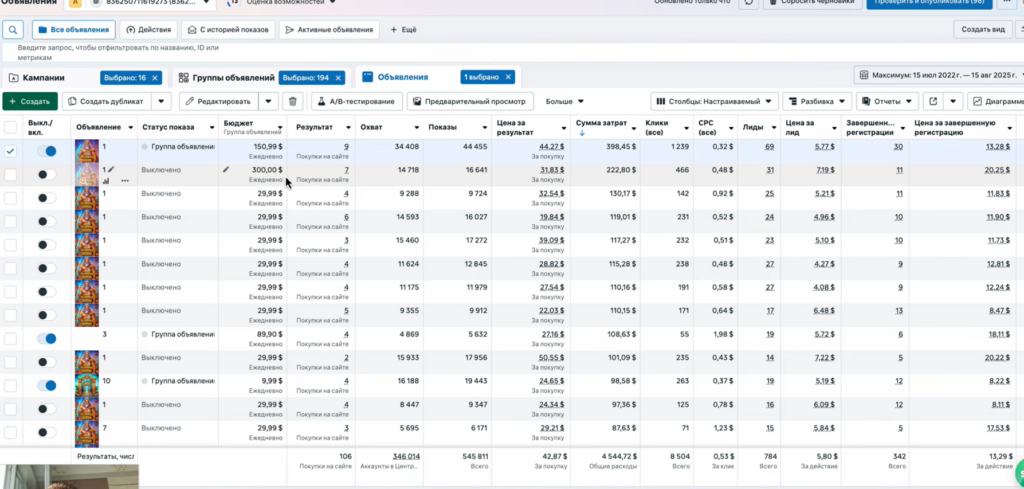Click the A/B-тестирование flask button

coord(357,101)
